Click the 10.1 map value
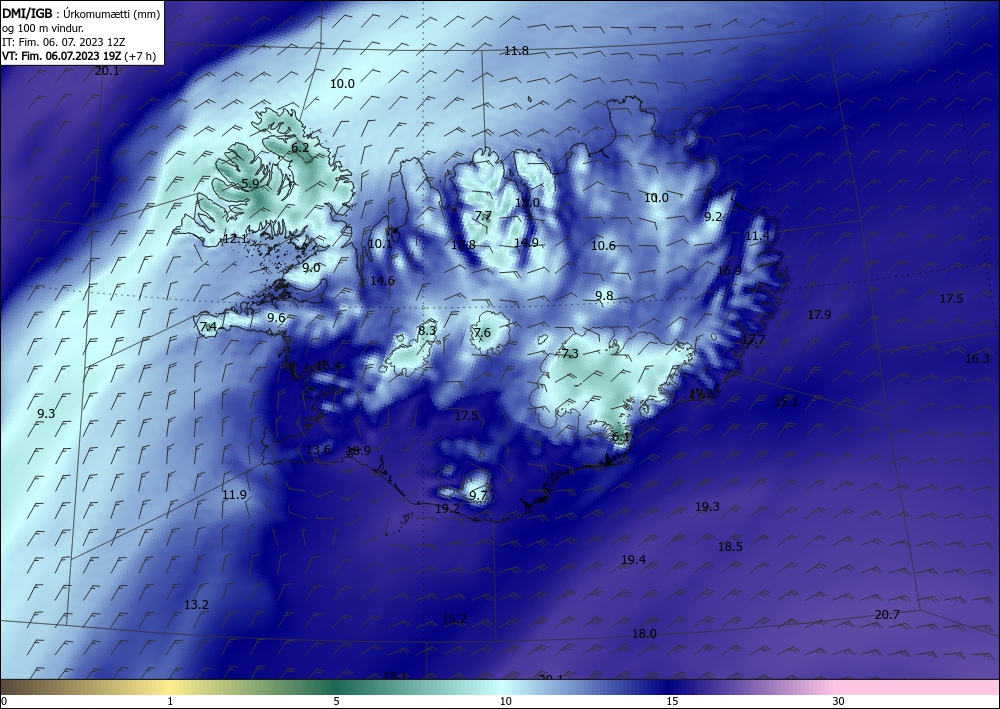The image size is (1000, 709). 380,244
